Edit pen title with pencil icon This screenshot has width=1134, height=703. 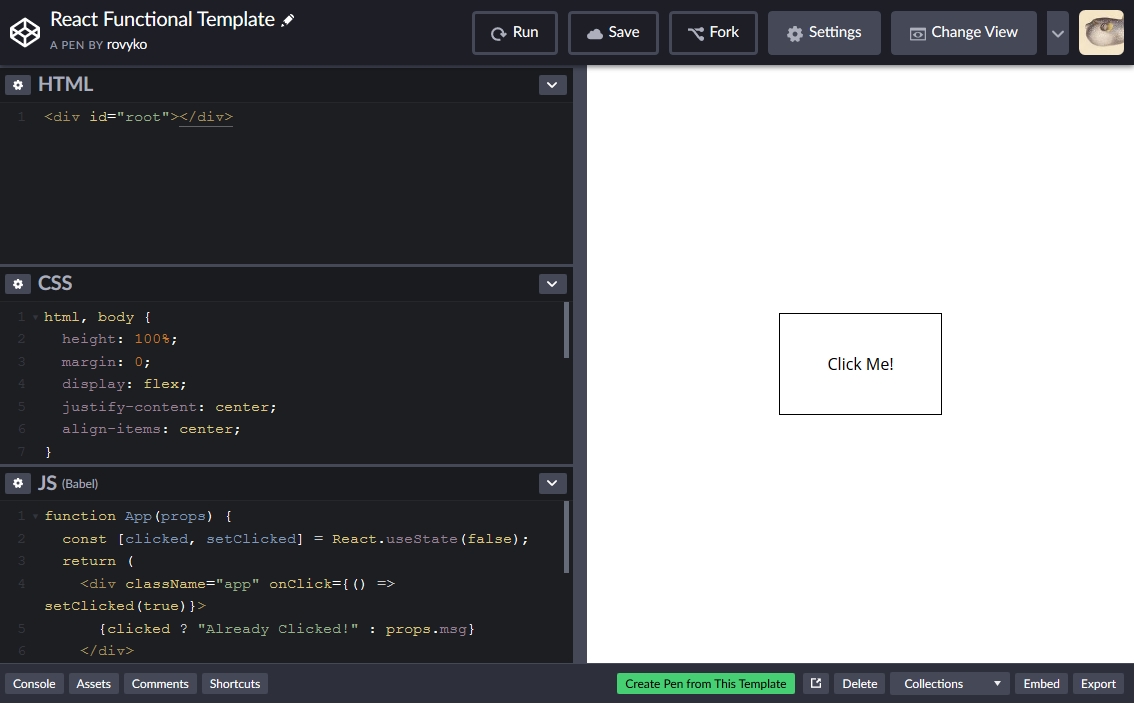tap(288, 20)
